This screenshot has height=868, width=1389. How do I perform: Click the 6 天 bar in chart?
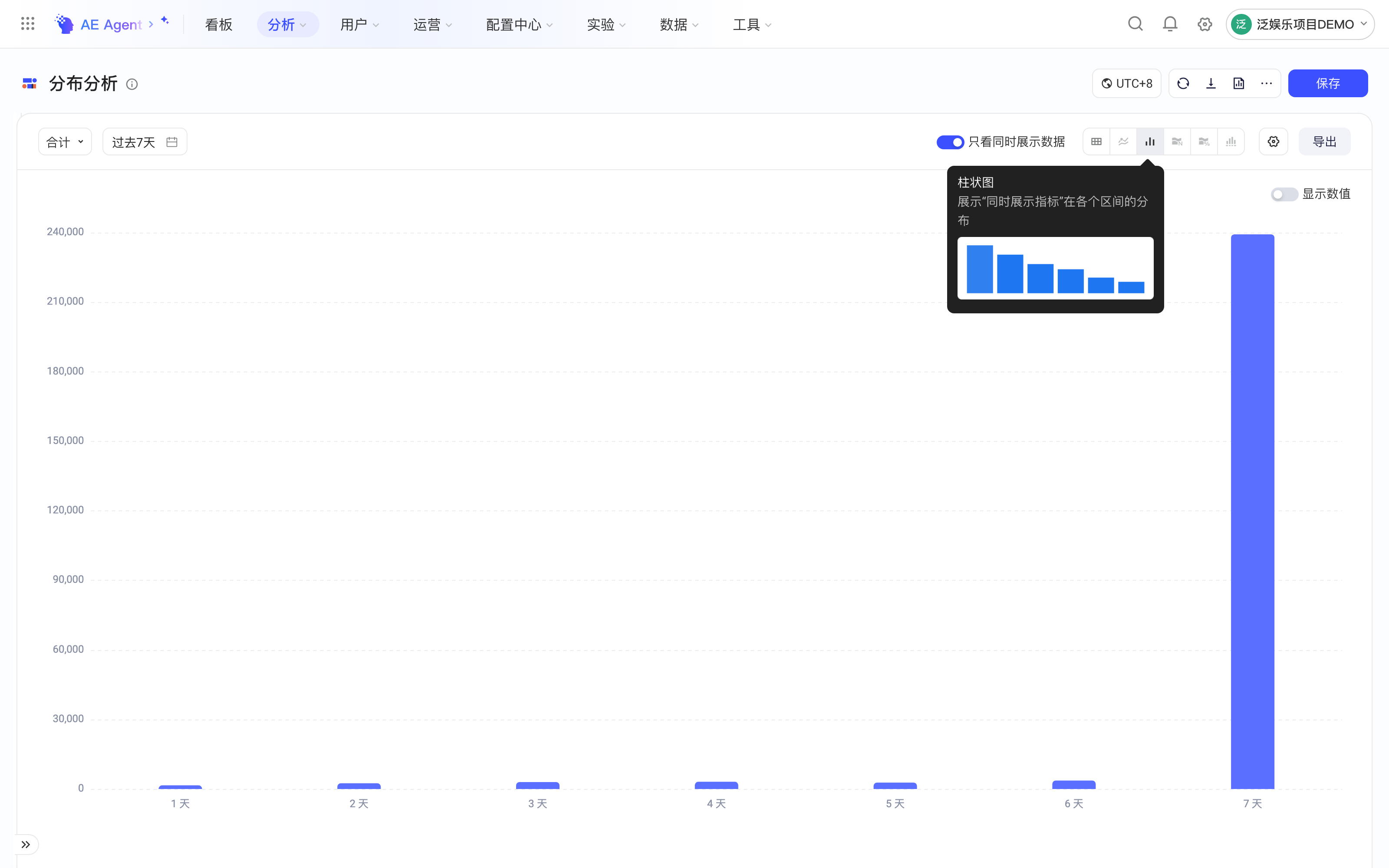1073,785
